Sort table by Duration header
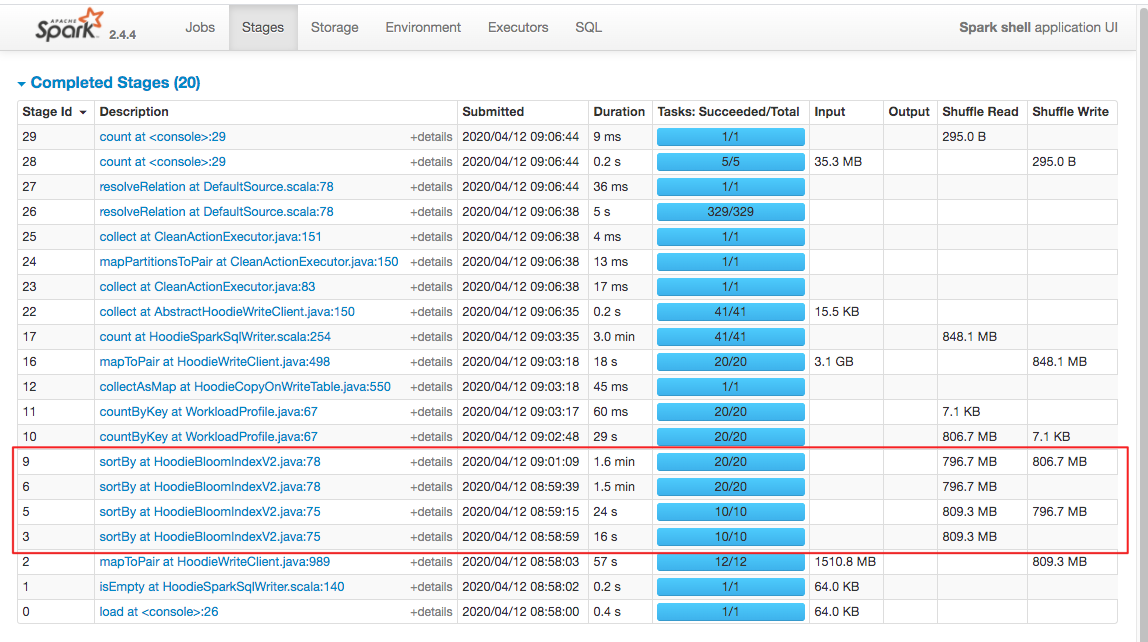 619,112
